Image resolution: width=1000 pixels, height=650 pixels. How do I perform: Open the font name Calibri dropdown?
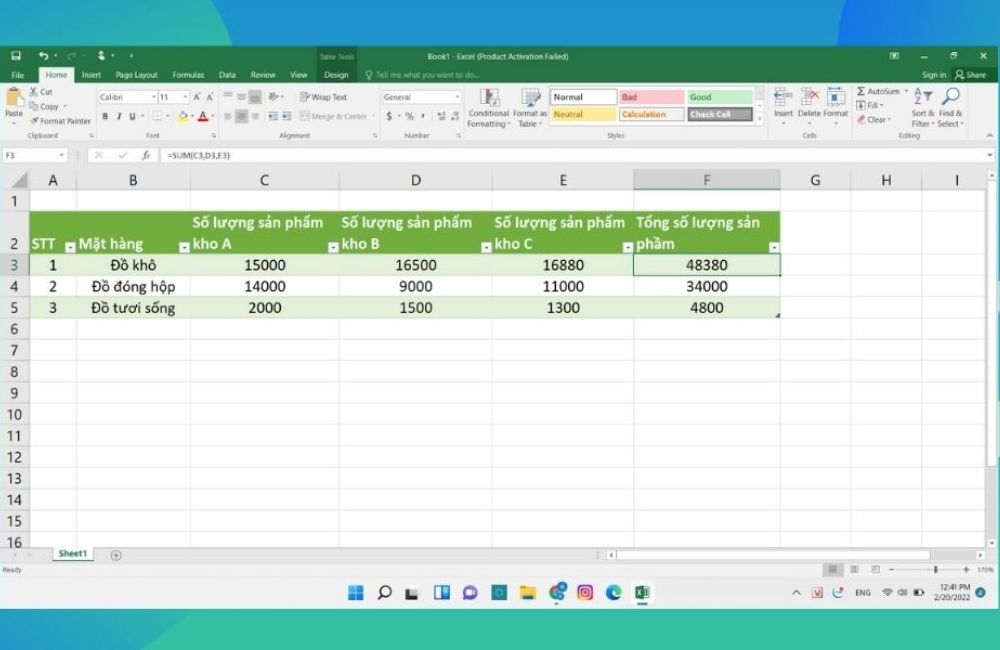[x=154, y=97]
